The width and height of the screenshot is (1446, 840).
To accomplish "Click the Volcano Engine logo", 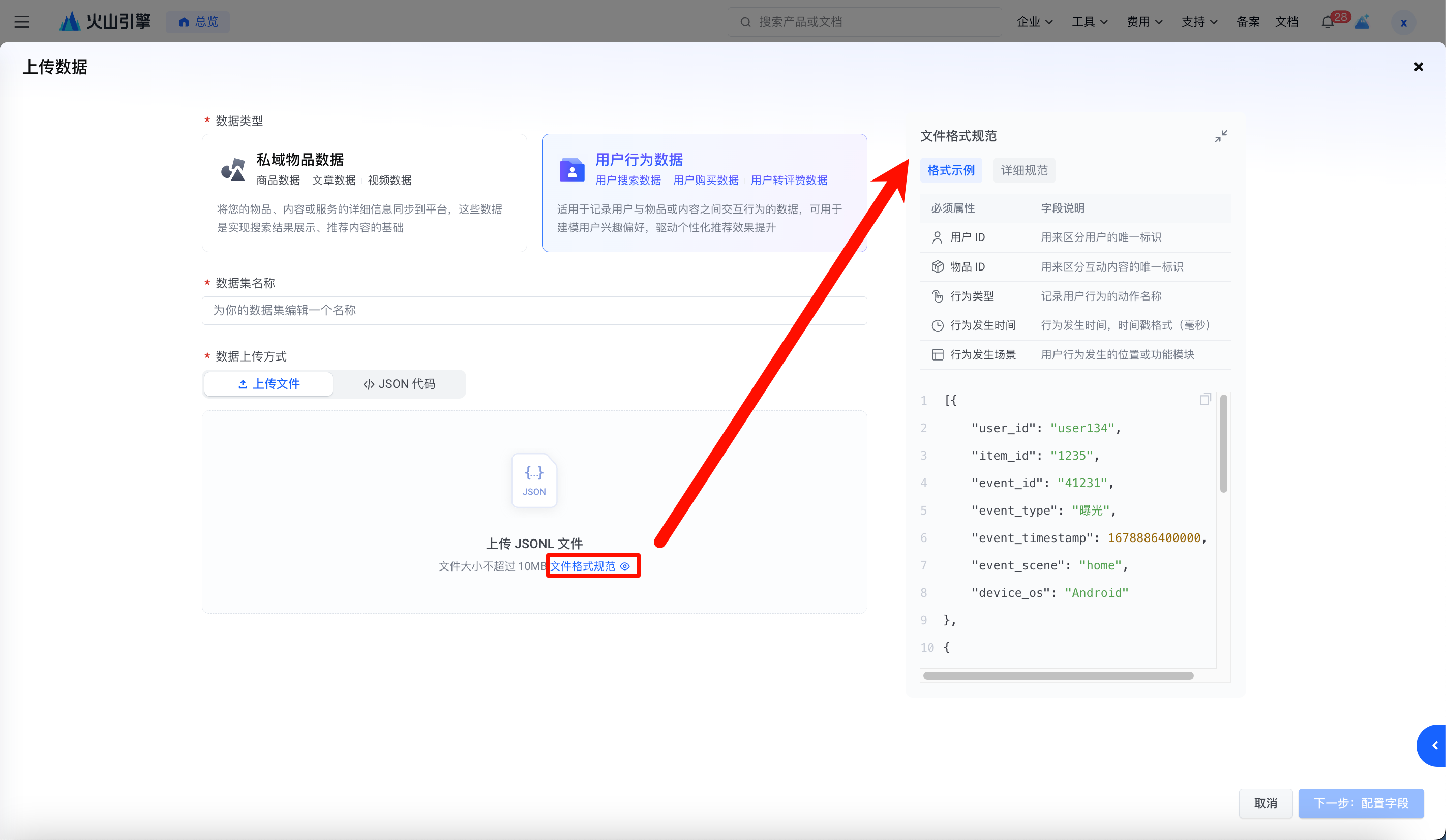I will click(x=105, y=22).
